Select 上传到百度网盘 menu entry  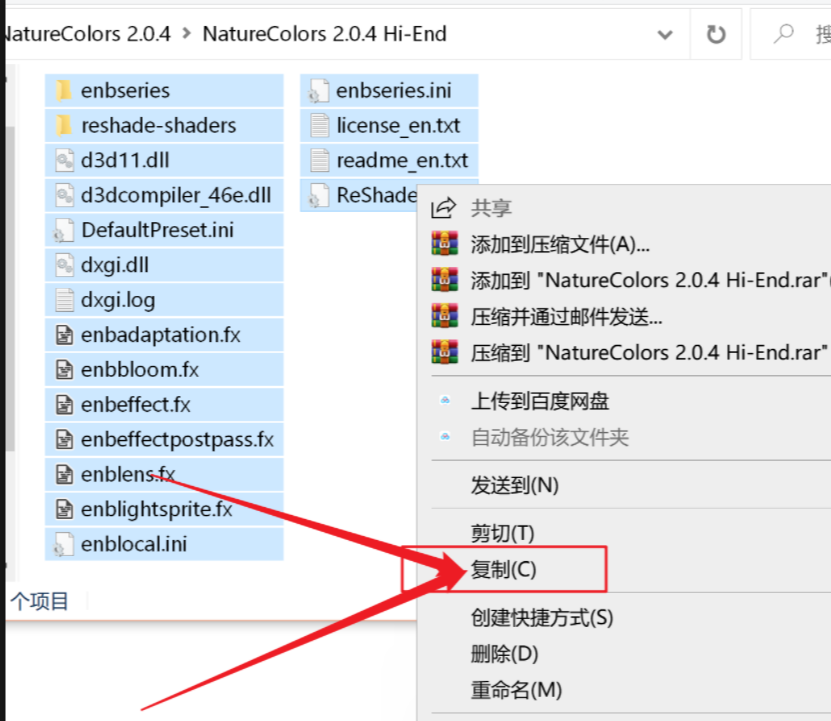(x=540, y=401)
